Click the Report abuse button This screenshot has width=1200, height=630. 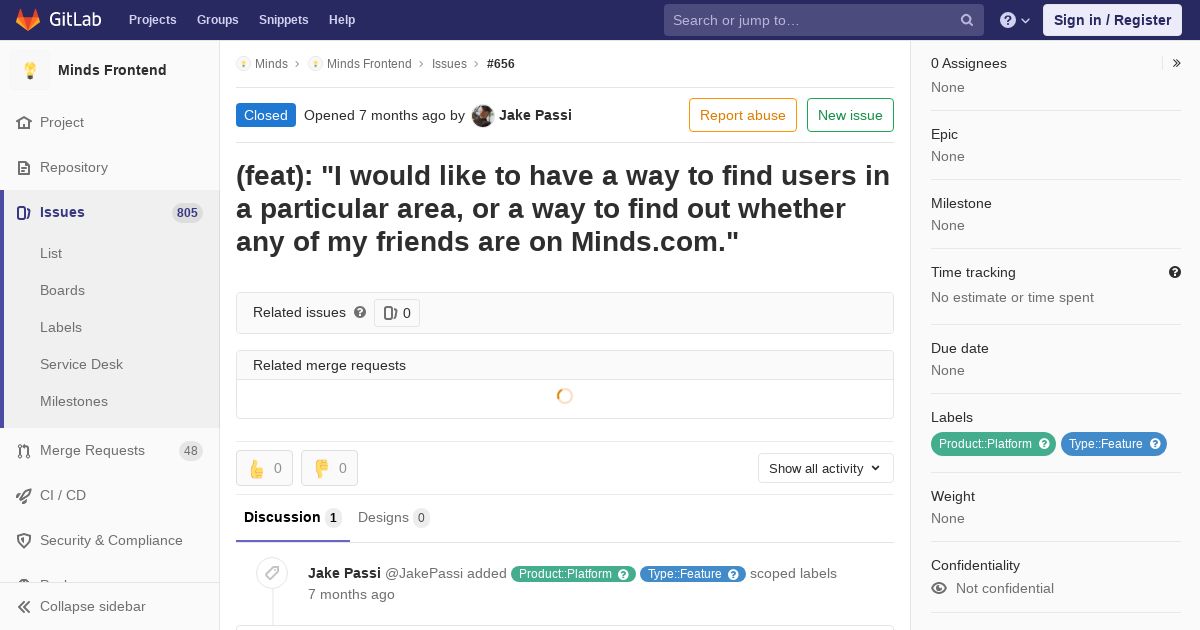743,115
